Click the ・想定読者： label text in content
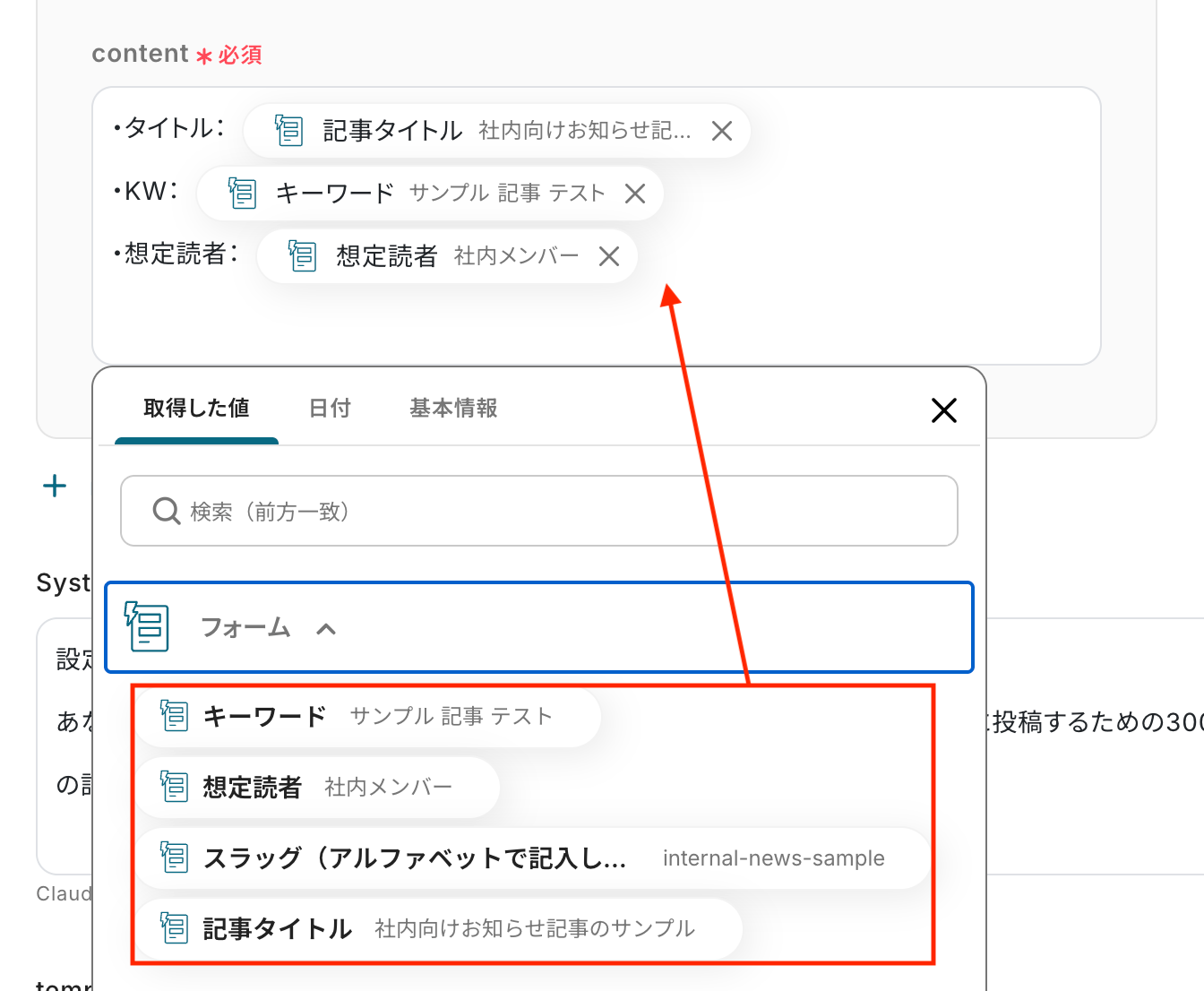The image size is (1204, 991). pos(176,254)
